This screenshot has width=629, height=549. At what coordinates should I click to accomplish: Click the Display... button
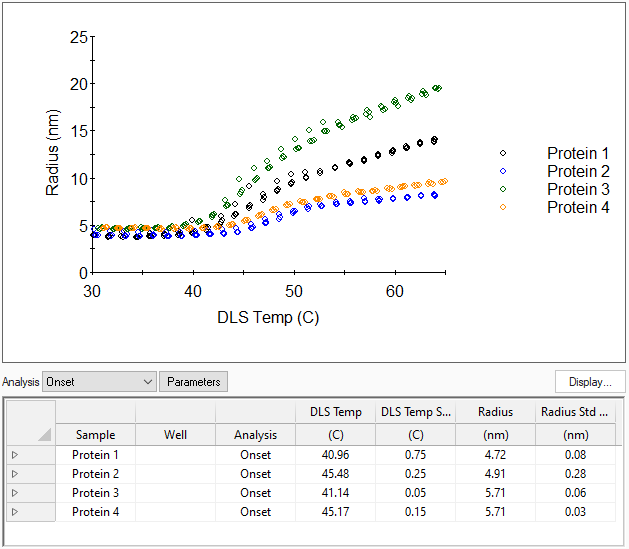(590, 382)
